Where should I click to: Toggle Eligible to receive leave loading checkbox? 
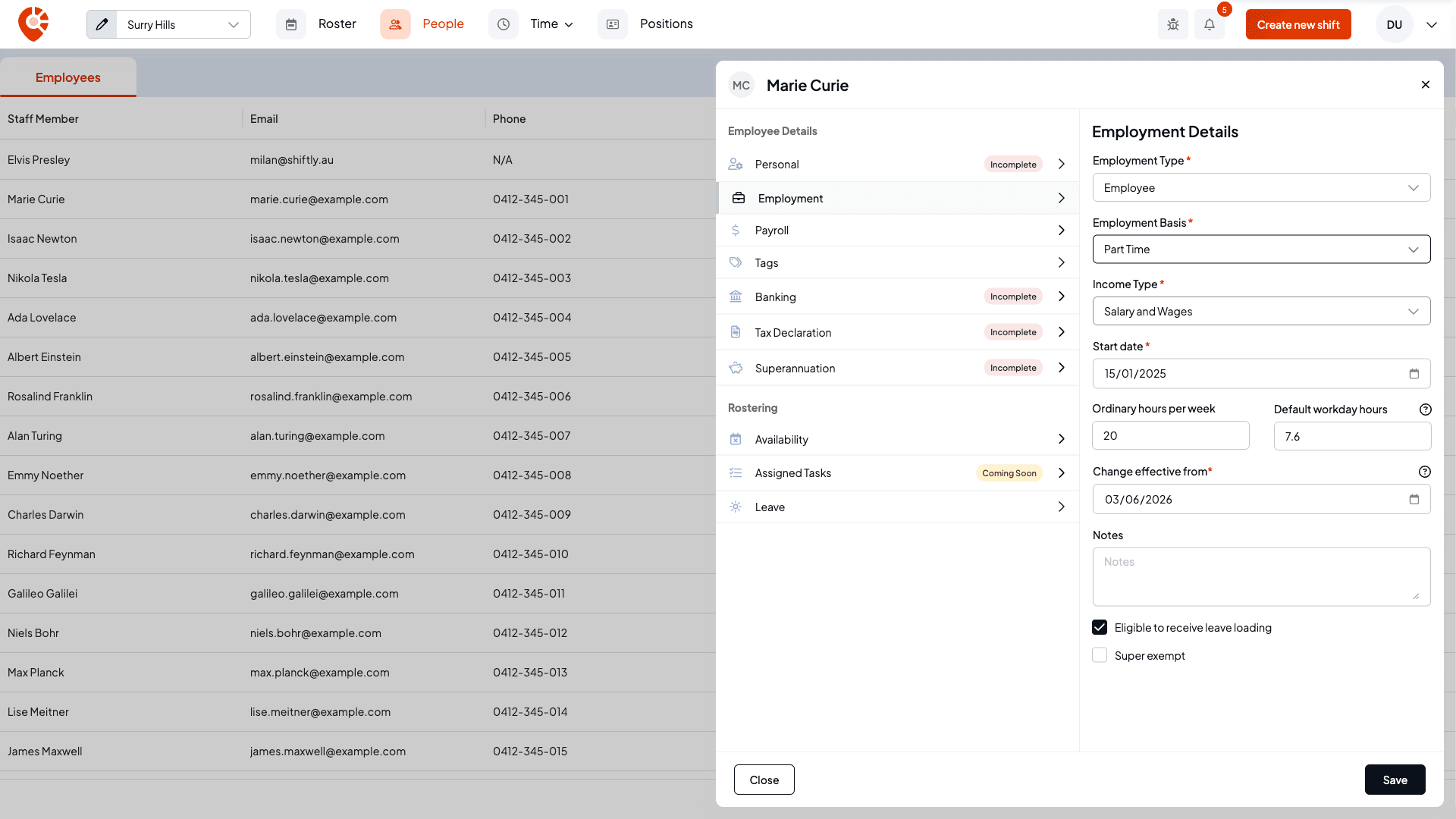[1100, 627]
